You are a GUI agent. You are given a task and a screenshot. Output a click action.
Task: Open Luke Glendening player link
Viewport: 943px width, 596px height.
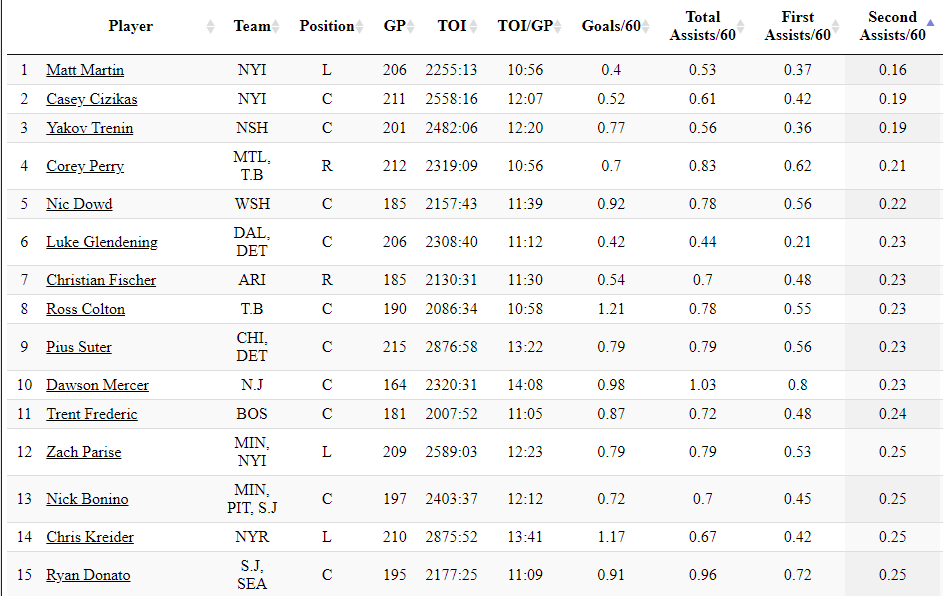[102, 242]
